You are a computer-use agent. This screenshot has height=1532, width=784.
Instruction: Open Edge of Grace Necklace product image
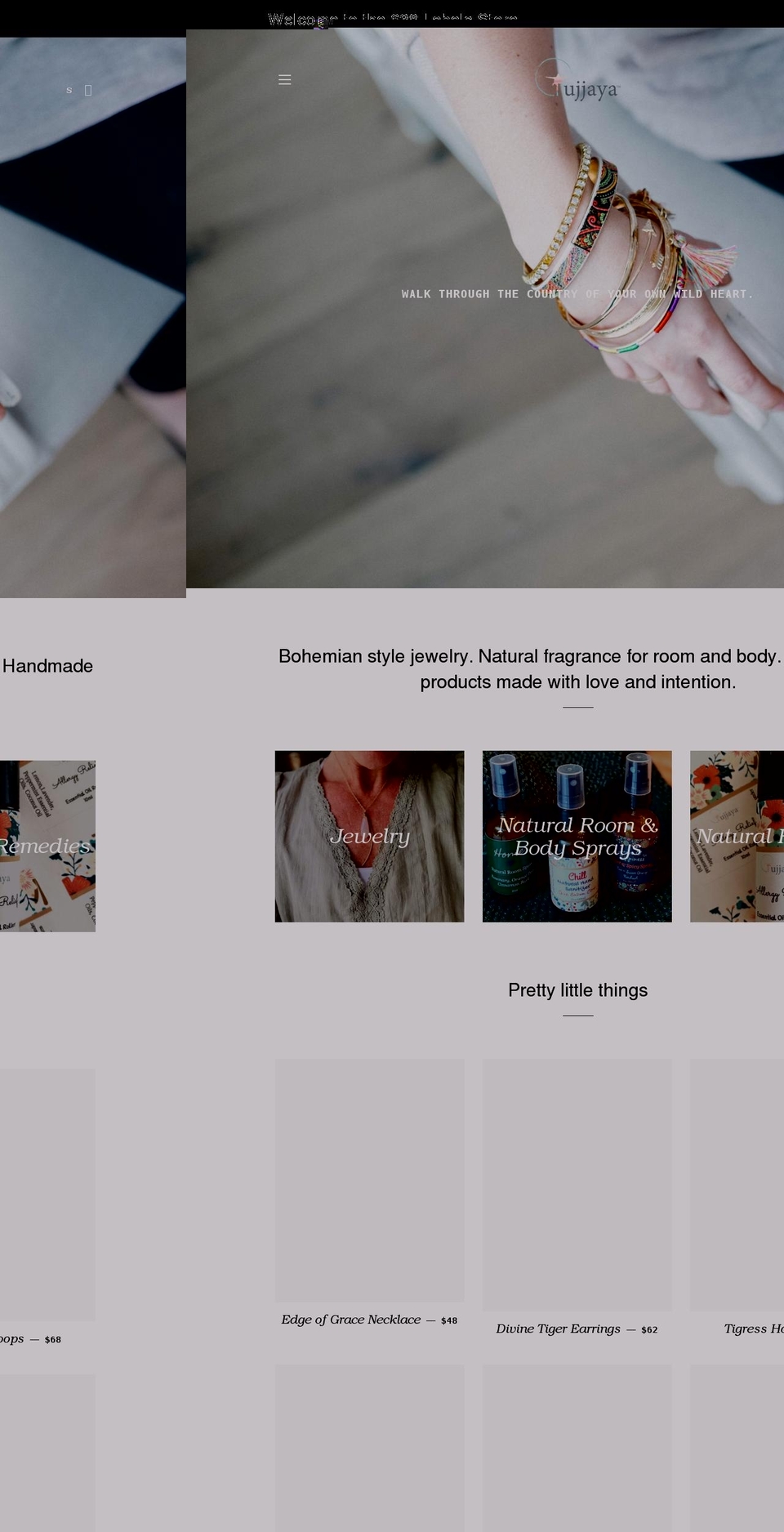[369, 1181]
